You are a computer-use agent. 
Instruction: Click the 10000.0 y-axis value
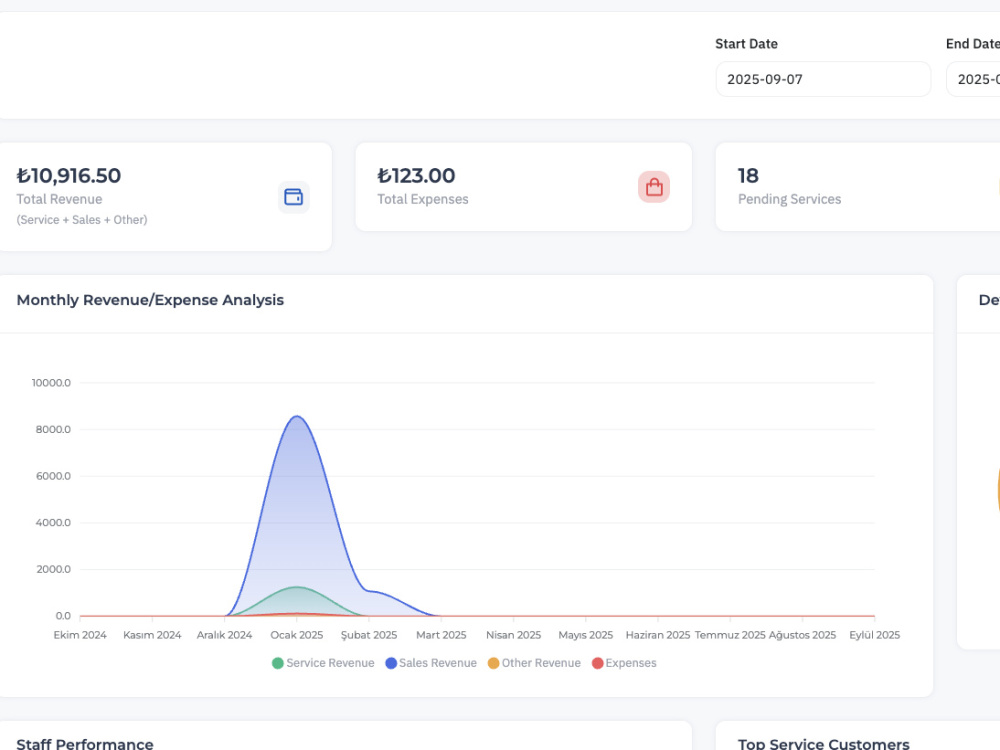(x=51, y=383)
